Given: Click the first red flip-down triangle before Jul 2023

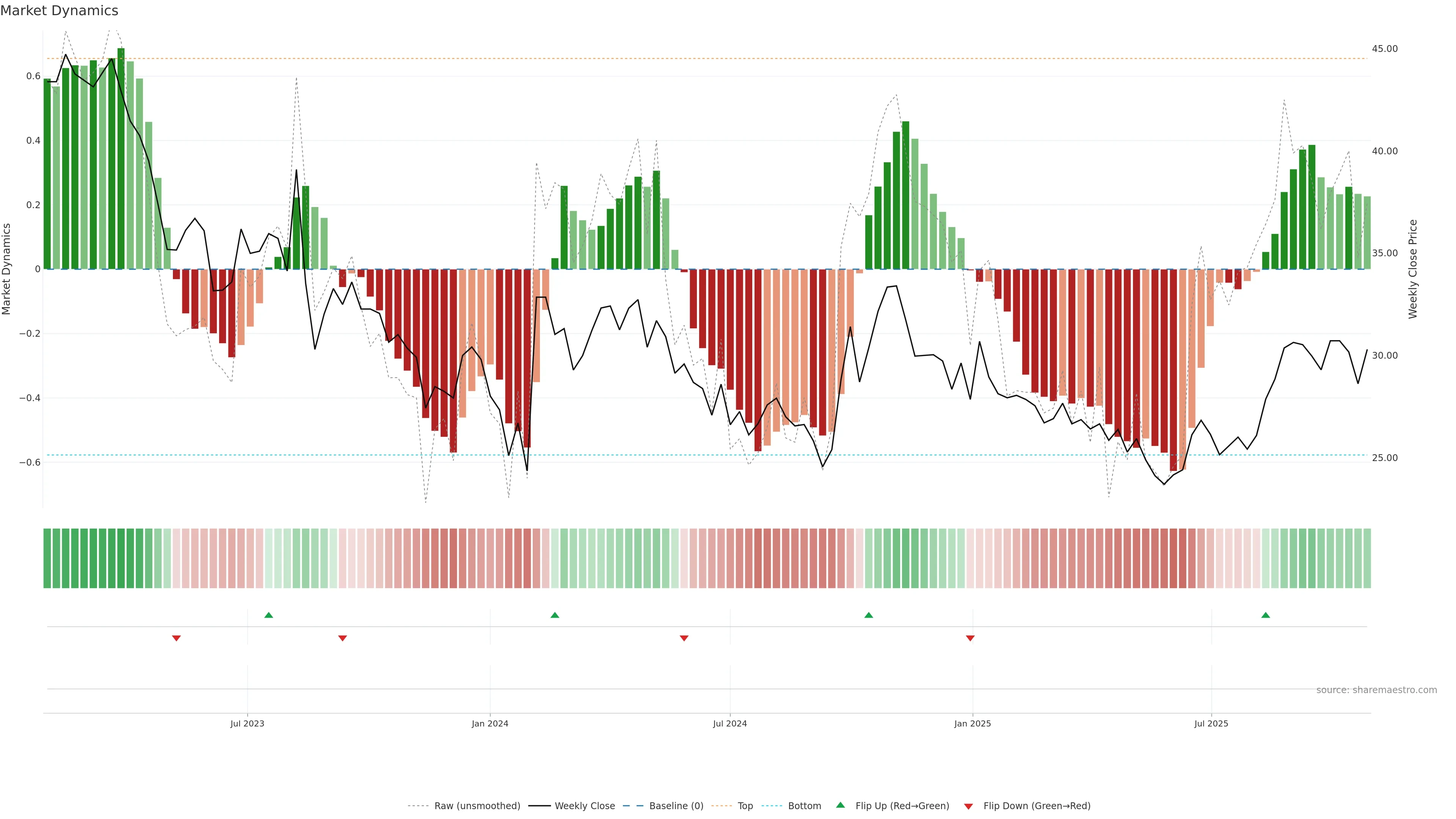Looking at the screenshot, I should [176, 638].
